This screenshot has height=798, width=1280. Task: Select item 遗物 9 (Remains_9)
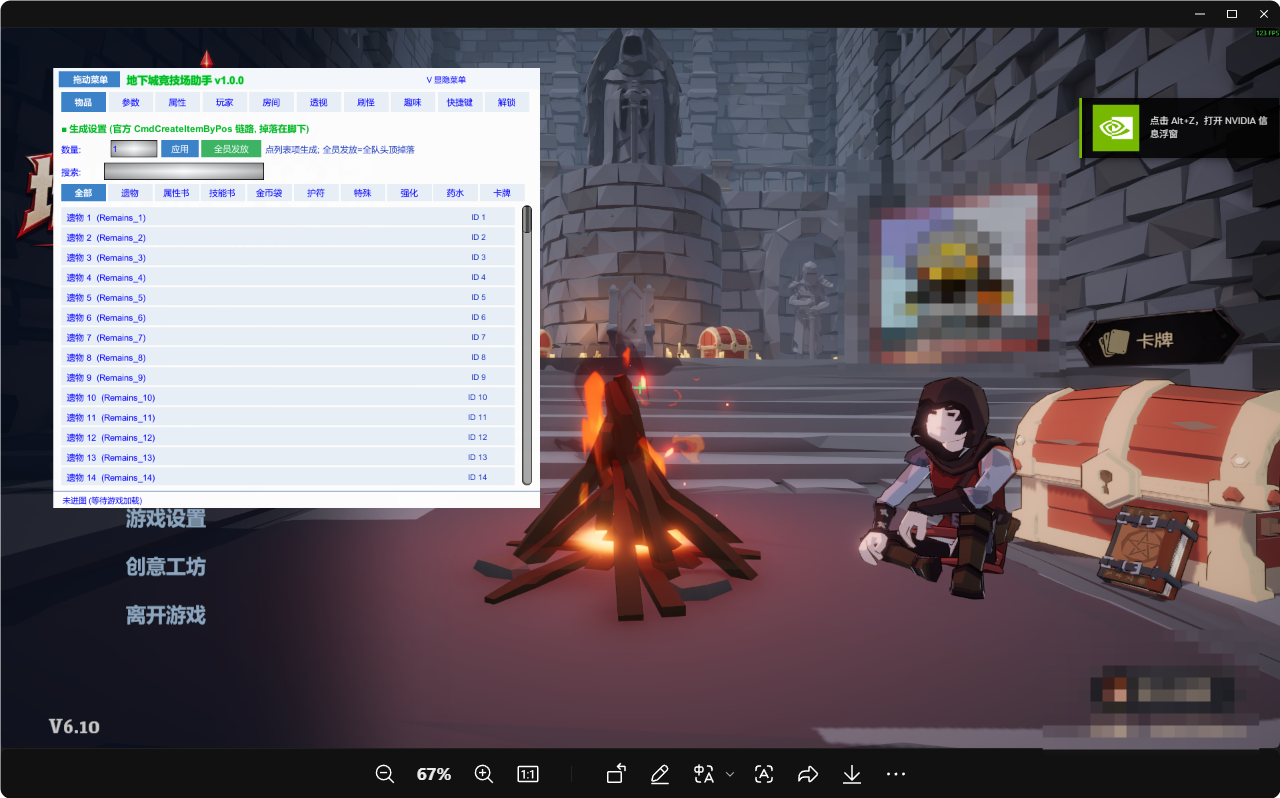pyautogui.click(x=288, y=377)
